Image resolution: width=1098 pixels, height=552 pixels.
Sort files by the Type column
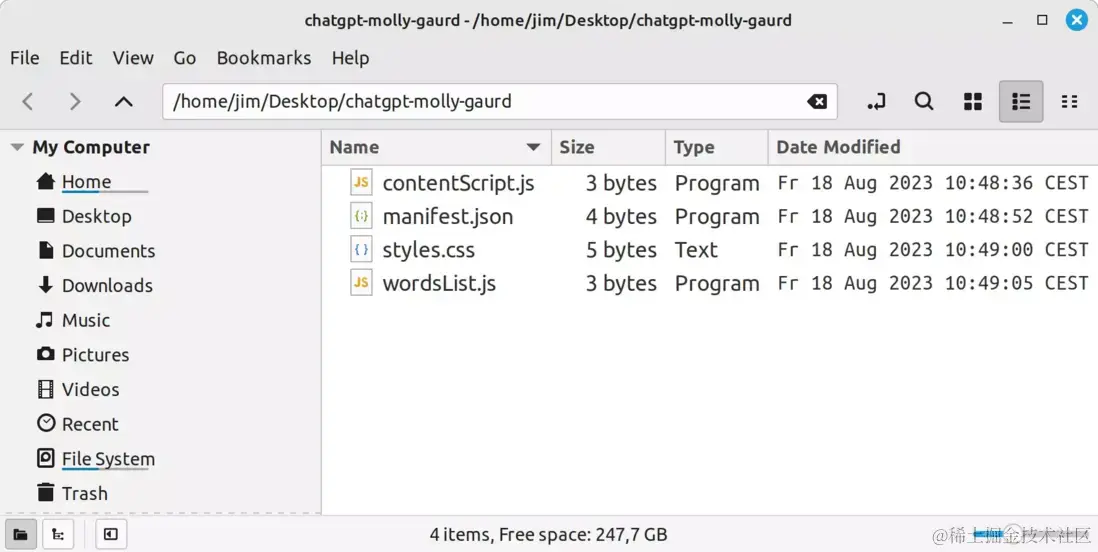(x=716, y=147)
